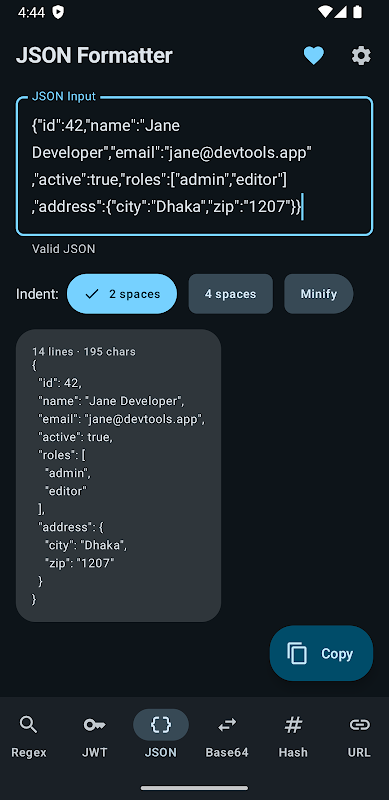Click the checkmark on 2 spaces chip

(x=92, y=294)
